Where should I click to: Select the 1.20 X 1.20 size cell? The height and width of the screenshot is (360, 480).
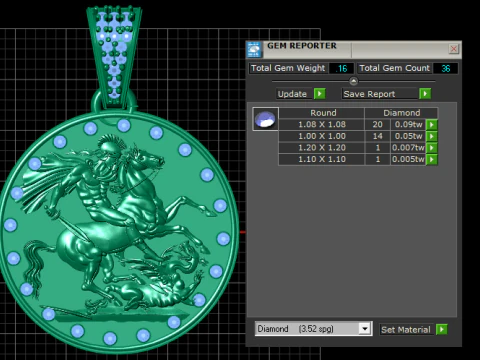[322, 148]
